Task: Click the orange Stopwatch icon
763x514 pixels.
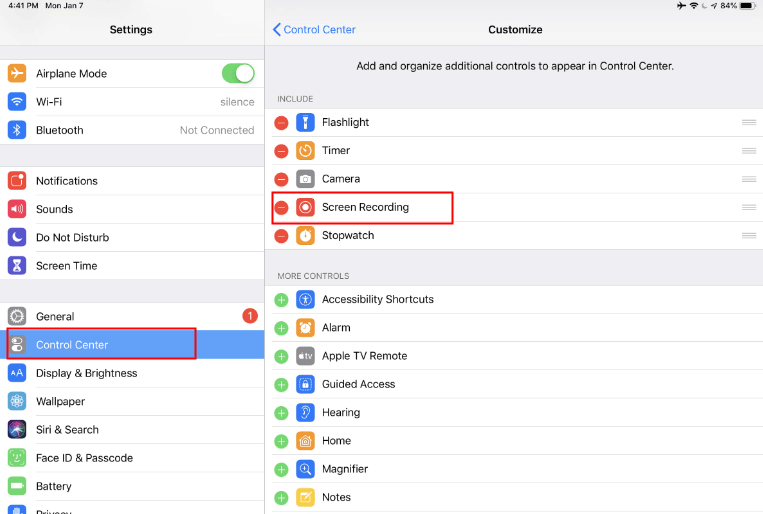Action: point(305,235)
